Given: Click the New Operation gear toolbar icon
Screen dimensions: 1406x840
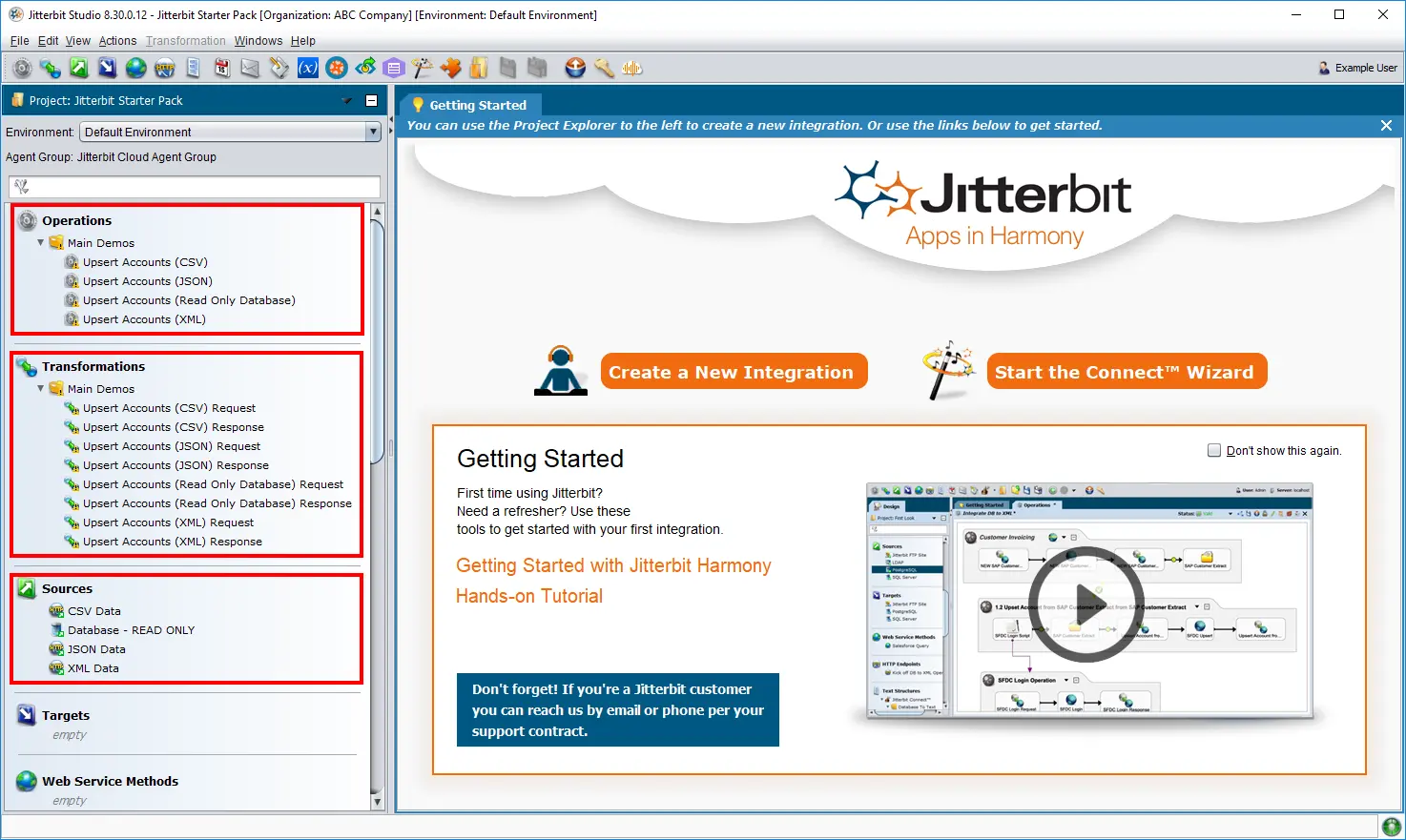Looking at the screenshot, I should (x=22, y=68).
